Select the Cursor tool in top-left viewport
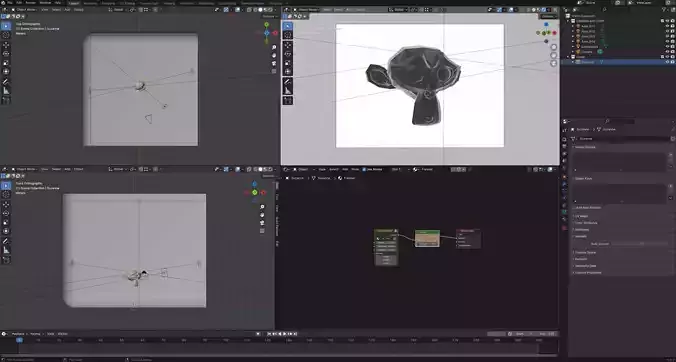Screen dimensions: 676x362 [6, 35]
